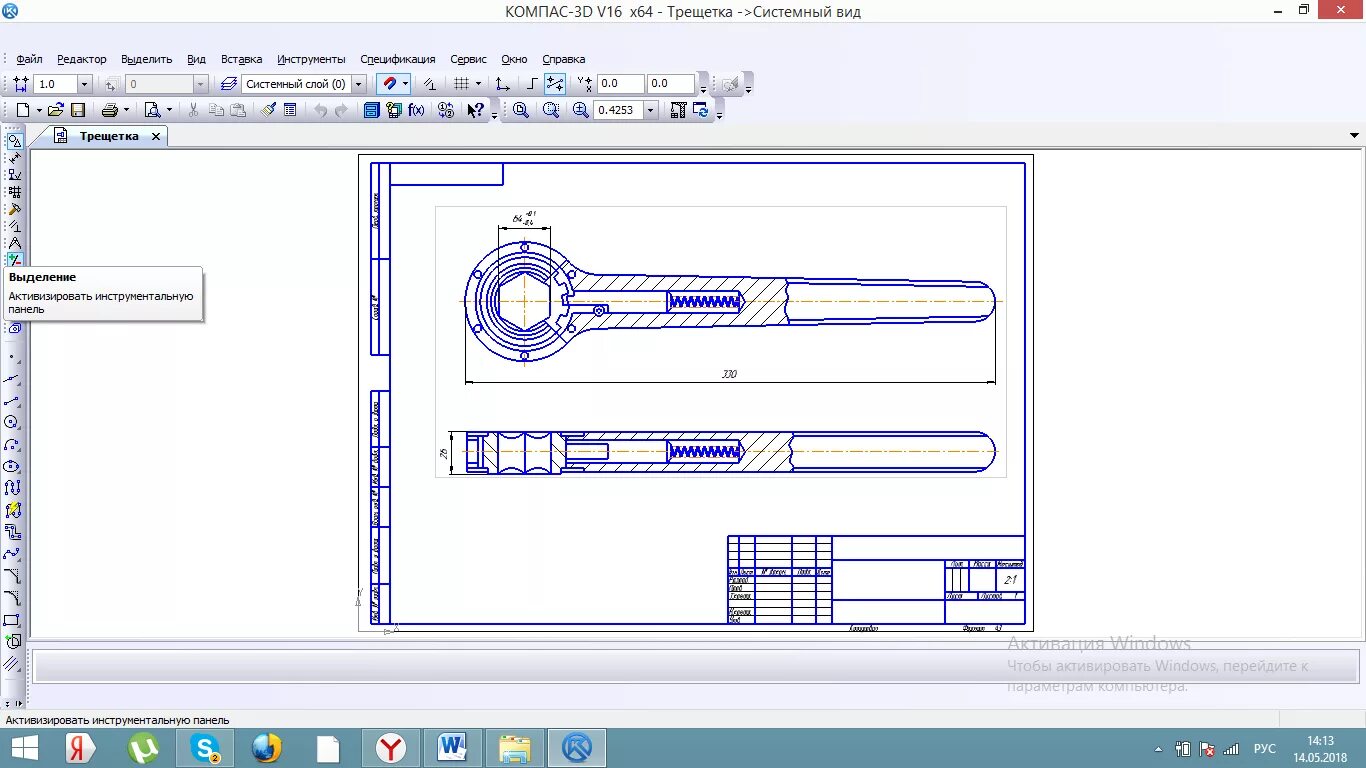Image resolution: width=1366 pixels, height=768 pixels.
Task: Select the Chamfer tool in left toolbar
Action: coord(12,575)
